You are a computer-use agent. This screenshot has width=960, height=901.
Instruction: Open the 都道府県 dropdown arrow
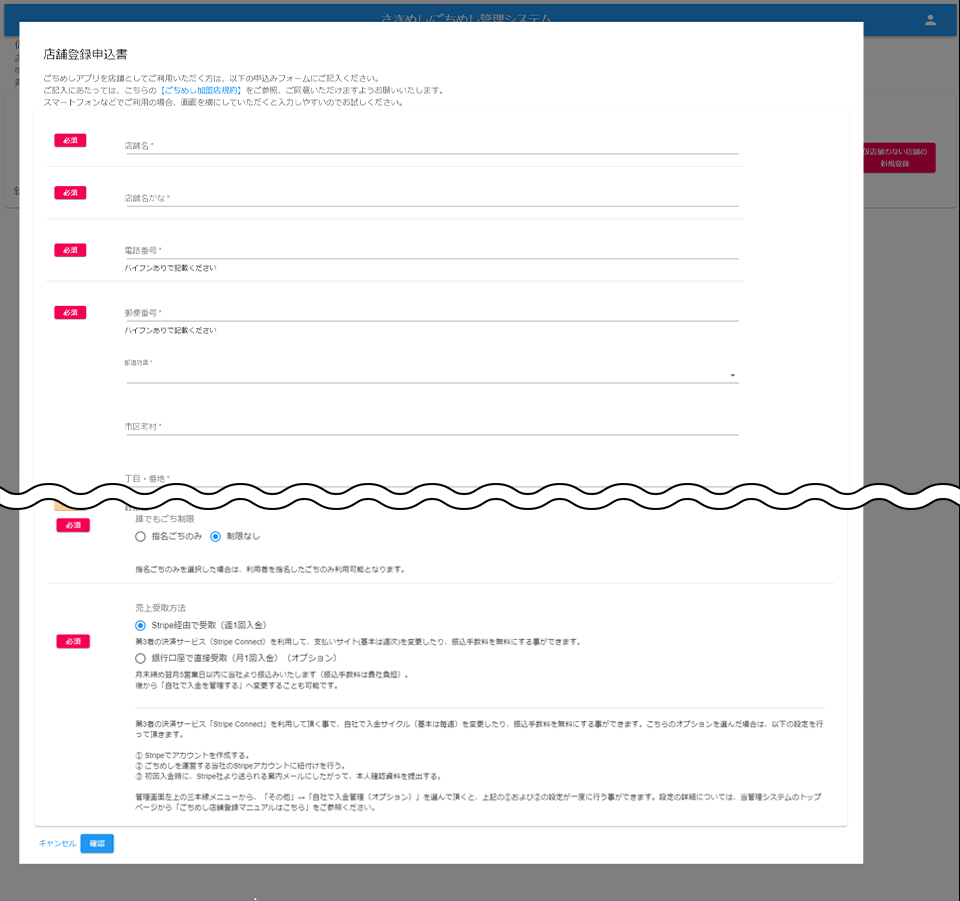(732, 375)
